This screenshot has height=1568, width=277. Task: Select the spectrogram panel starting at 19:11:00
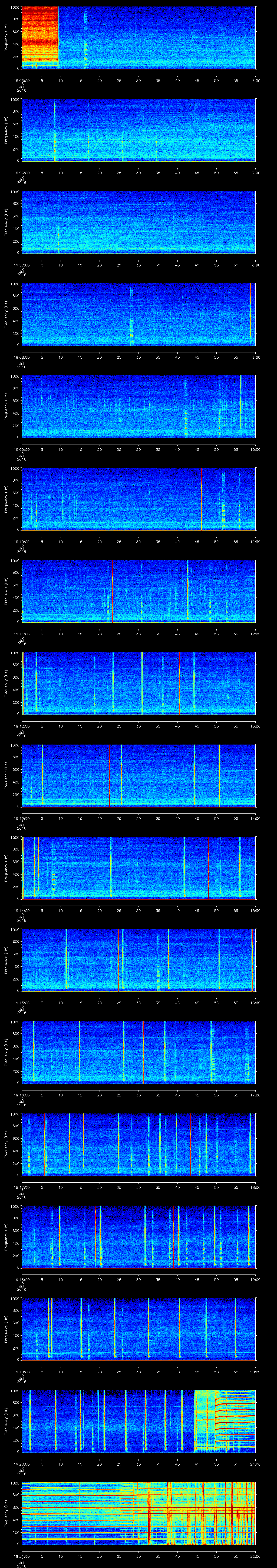139,591
